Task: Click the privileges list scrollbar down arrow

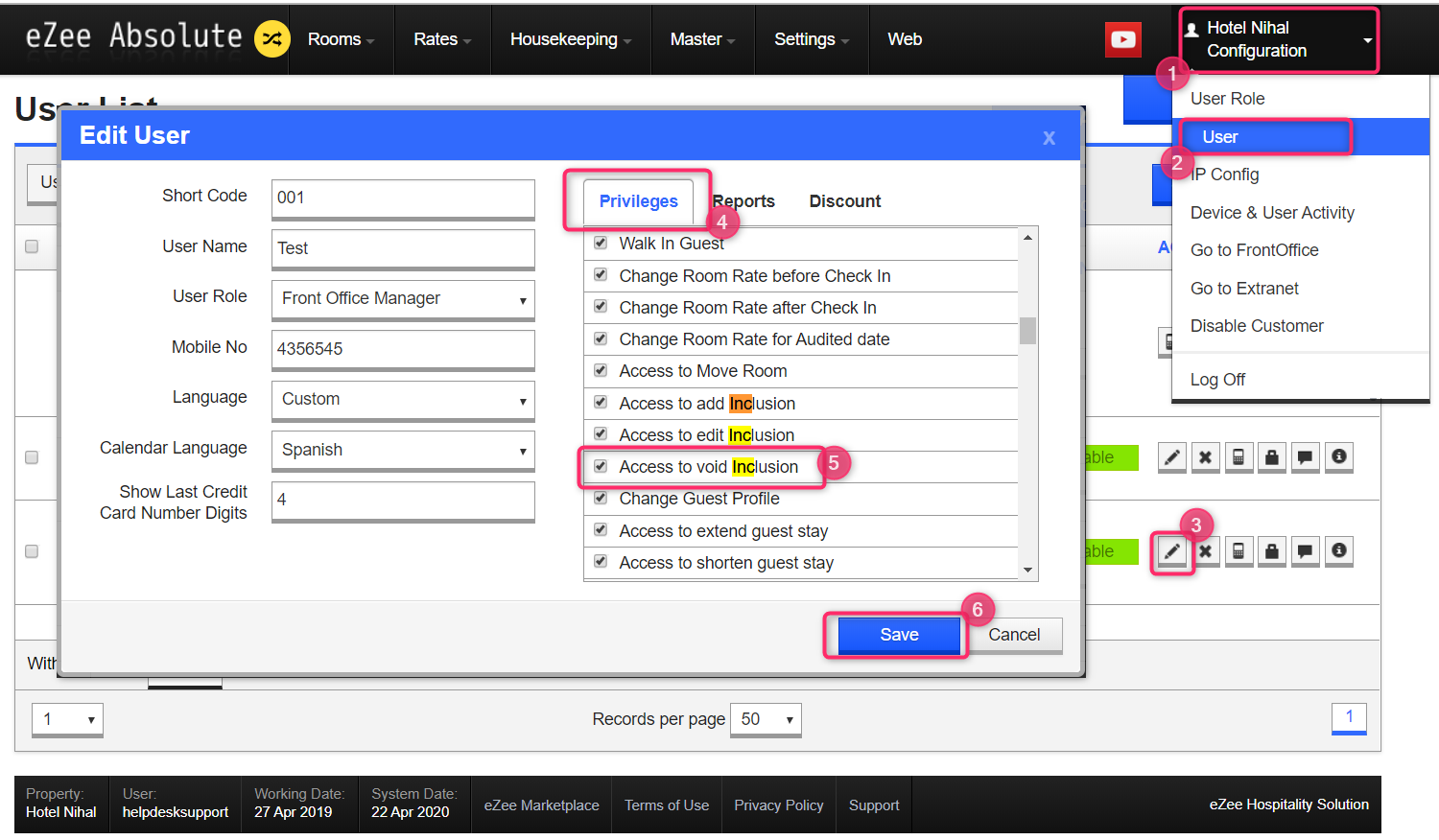Action: tap(1028, 571)
